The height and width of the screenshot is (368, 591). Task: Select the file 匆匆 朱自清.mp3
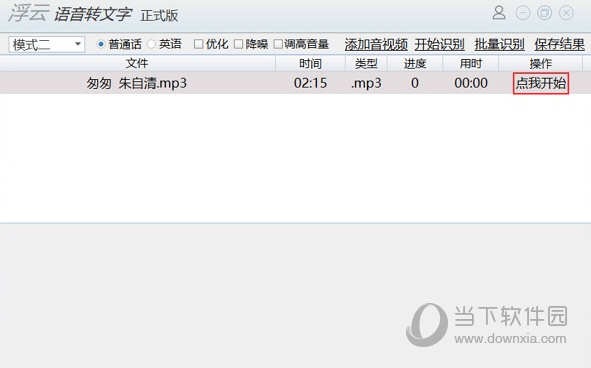137,83
